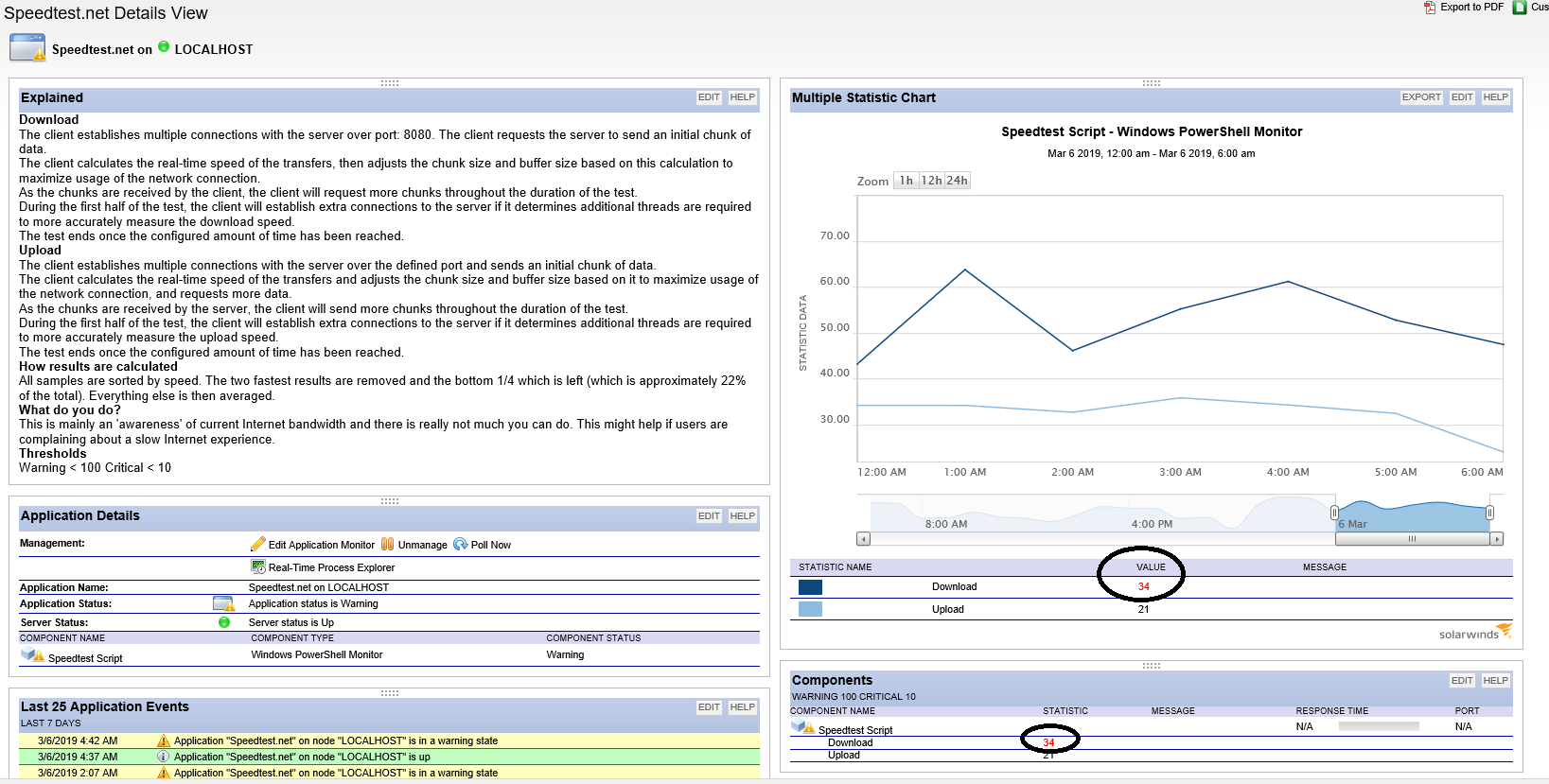The height and width of the screenshot is (784, 1549).
Task: Click the drag handle above Multiple Statistic Chart
Action: pos(1152,83)
